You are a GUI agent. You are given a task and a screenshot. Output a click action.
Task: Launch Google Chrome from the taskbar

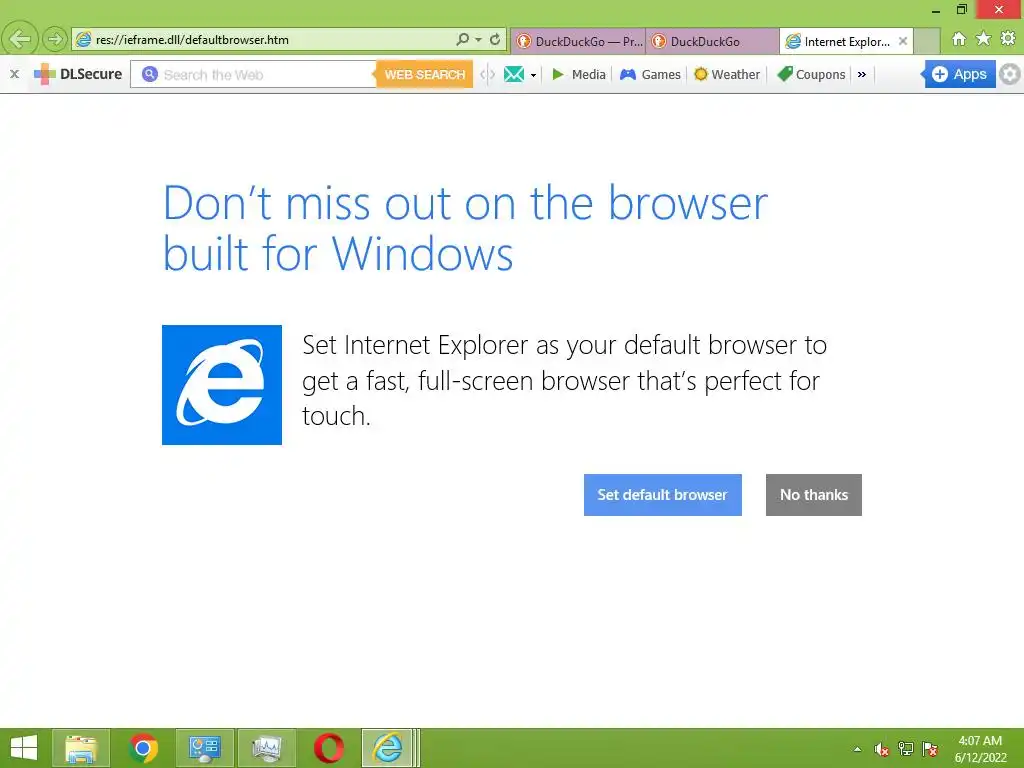pos(143,748)
